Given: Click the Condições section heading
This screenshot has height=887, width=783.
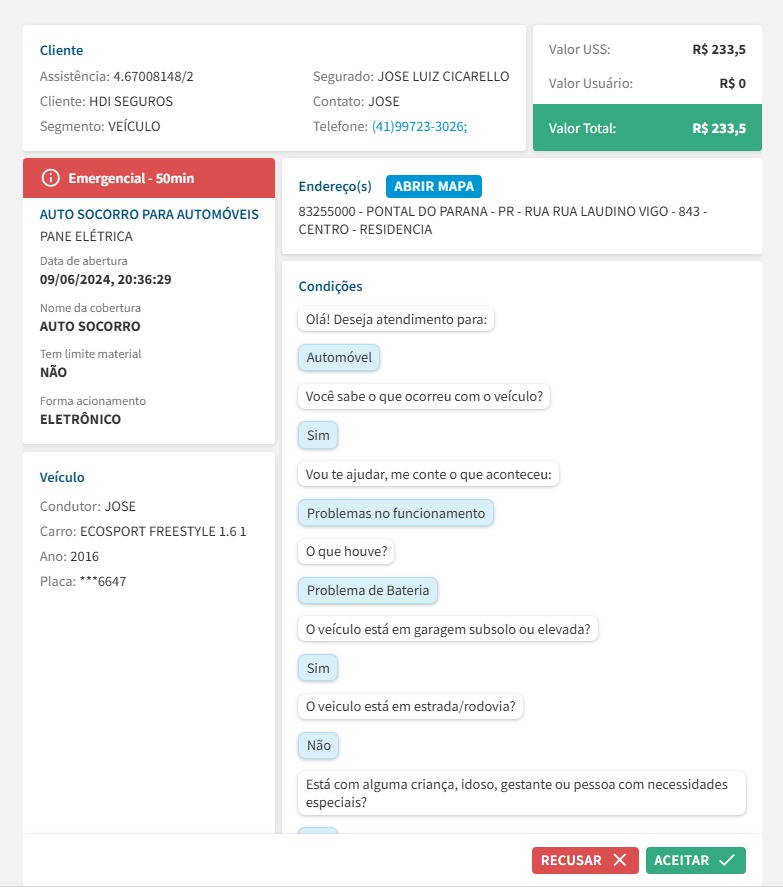Looking at the screenshot, I should click(x=330, y=286).
